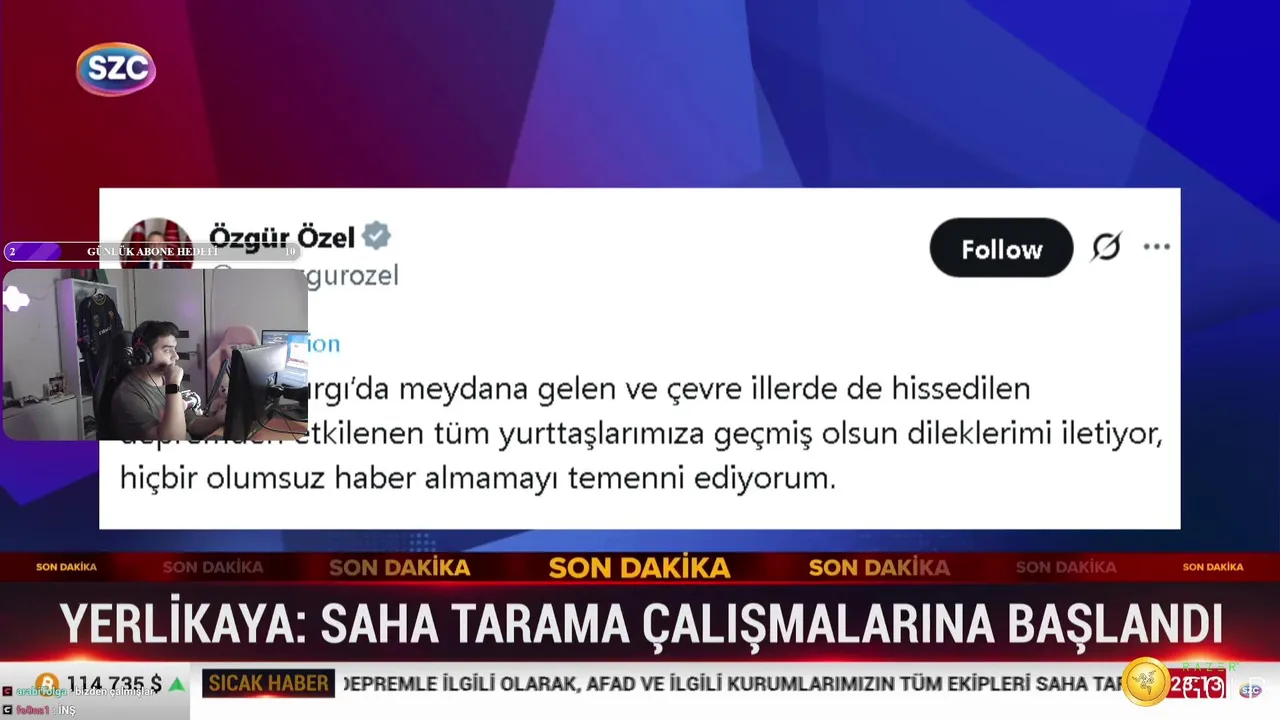The height and width of the screenshot is (720, 1280).
Task: Click arabiTolga's chat badge icon
Action: click(7, 692)
